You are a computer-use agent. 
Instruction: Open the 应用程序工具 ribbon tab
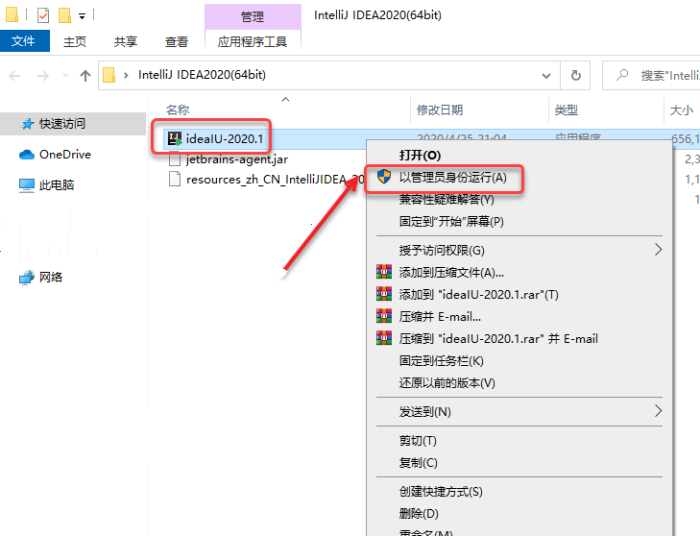click(252, 42)
